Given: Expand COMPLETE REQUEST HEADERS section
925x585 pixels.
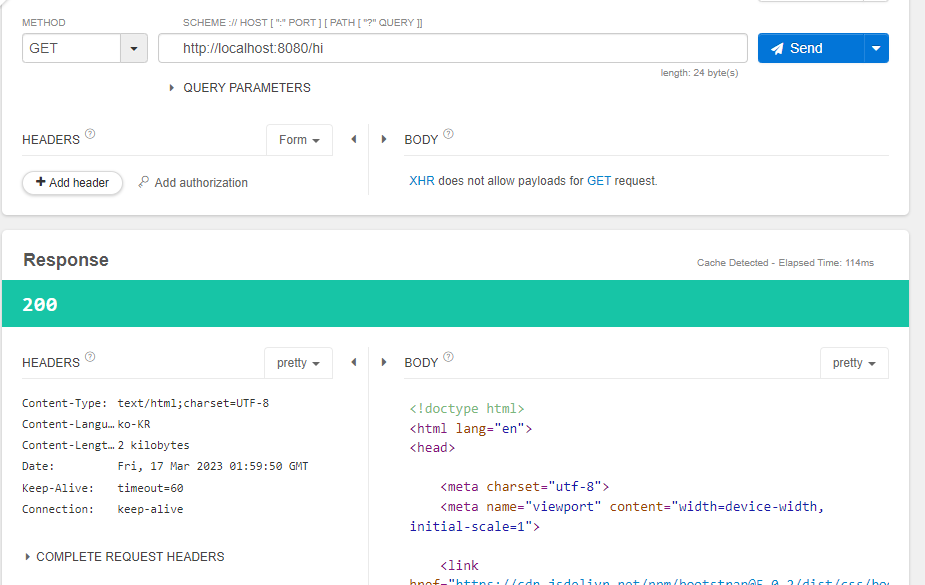Looking at the screenshot, I should tap(124, 557).
